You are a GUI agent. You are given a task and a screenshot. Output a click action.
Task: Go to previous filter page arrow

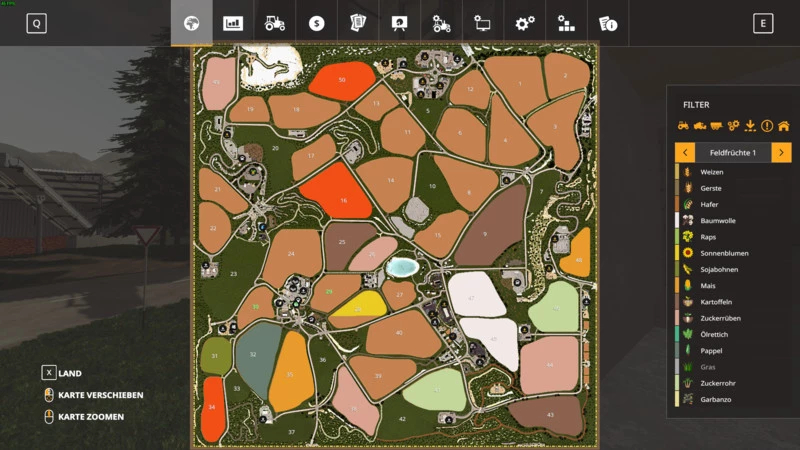pyautogui.click(x=685, y=153)
